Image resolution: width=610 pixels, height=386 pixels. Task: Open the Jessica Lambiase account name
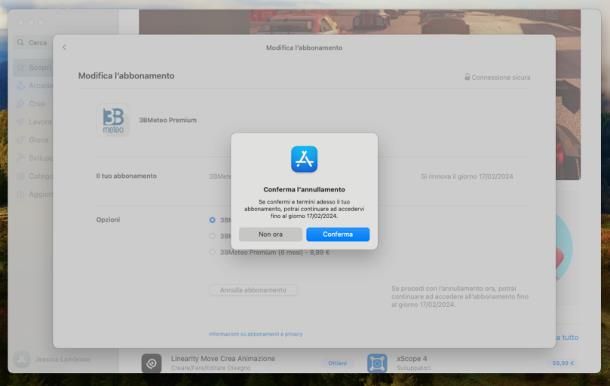coord(63,359)
